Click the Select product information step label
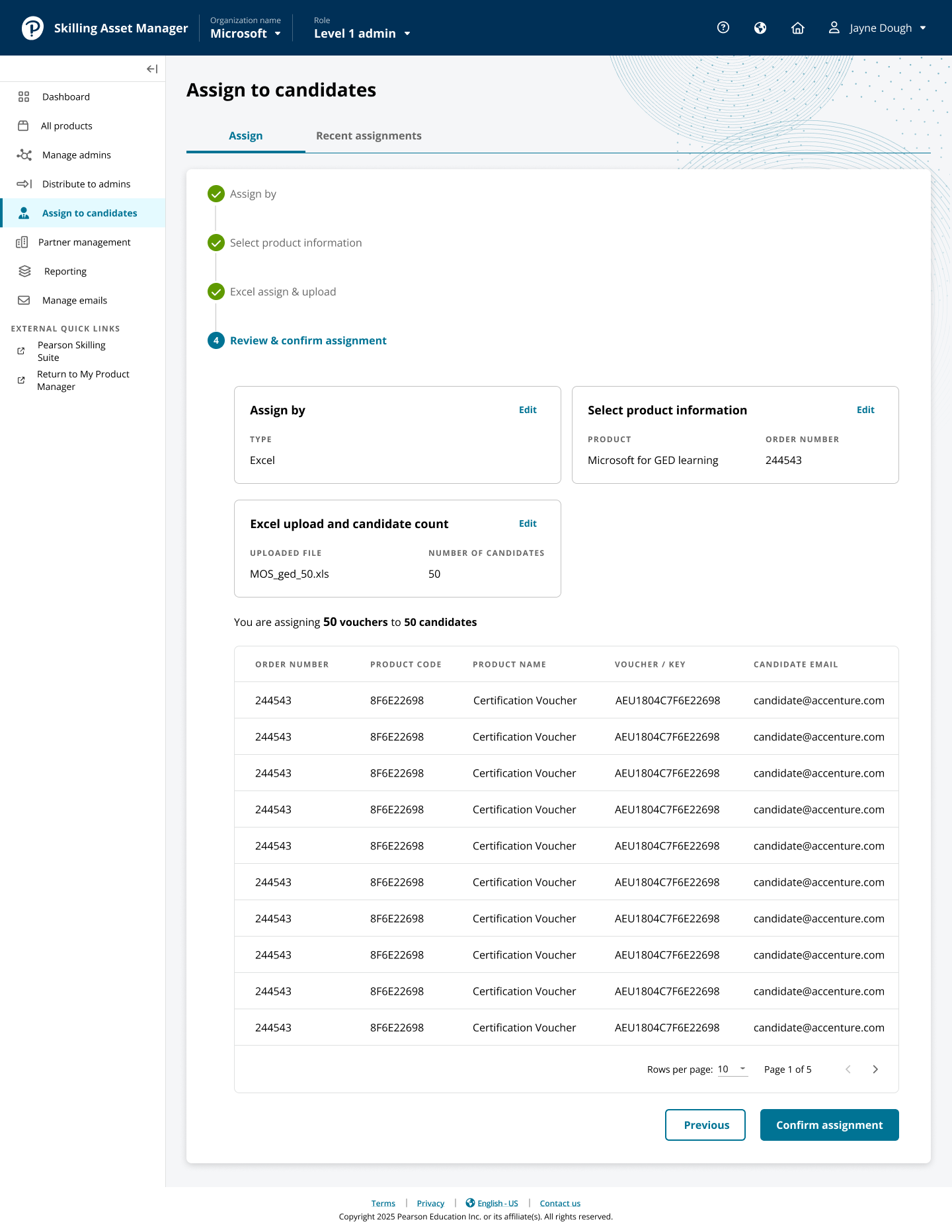Viewport: 952px width, 1232px height. (x=296, y=243)
